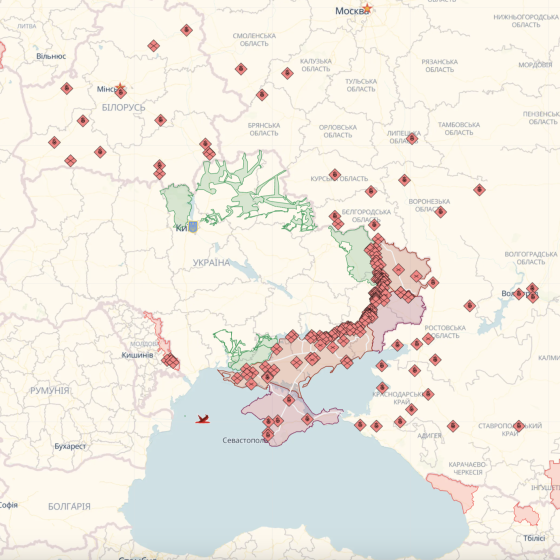560x560 pixels.
Task: Click the Севастополь city label
Action: tap(245, 440)
